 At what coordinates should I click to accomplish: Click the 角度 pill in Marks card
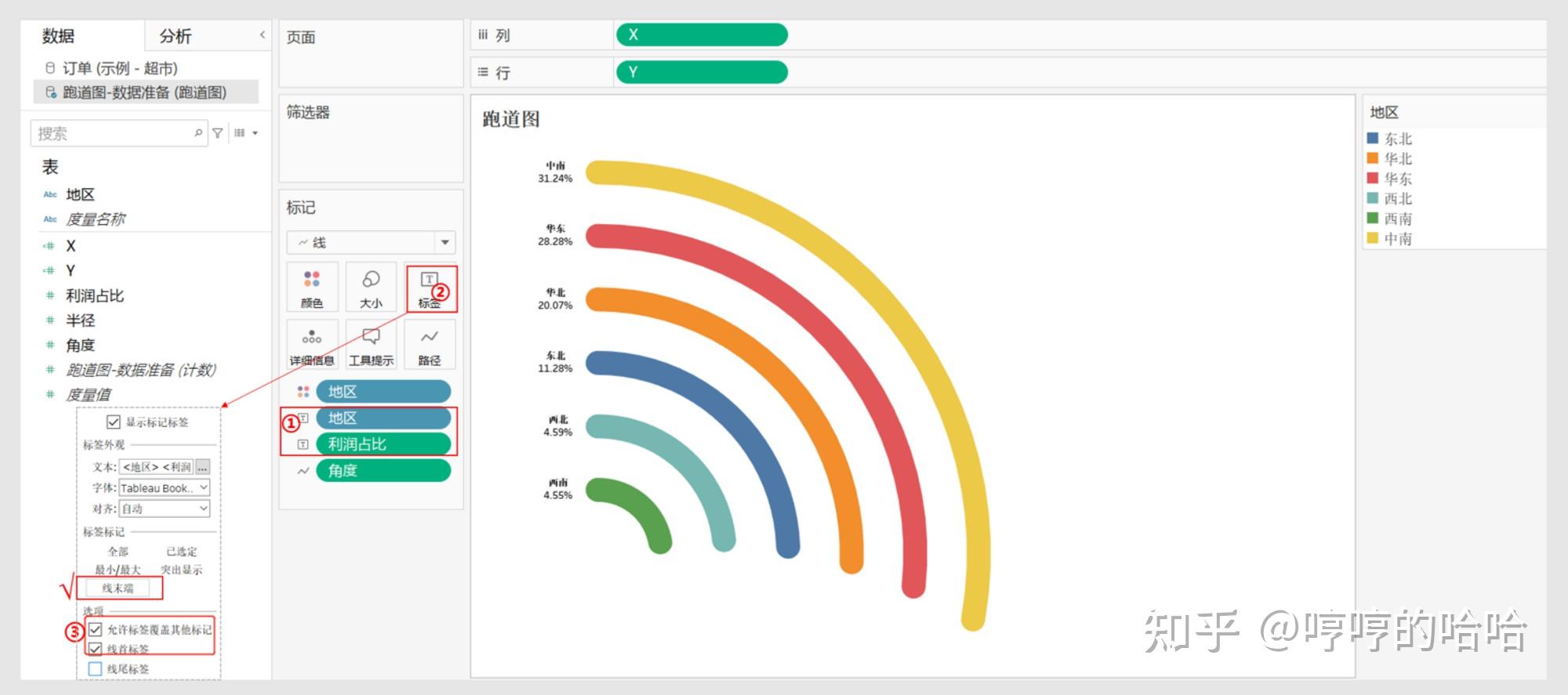coord(383,471)
